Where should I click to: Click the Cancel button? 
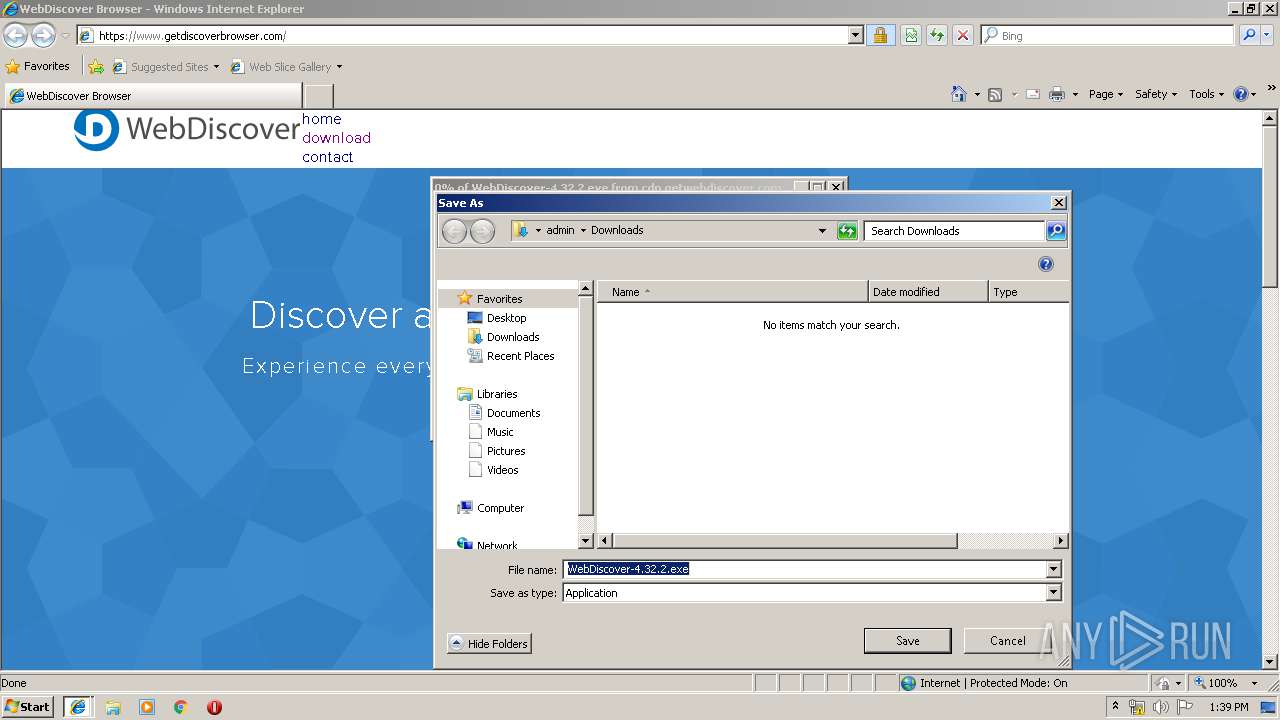1007,641
